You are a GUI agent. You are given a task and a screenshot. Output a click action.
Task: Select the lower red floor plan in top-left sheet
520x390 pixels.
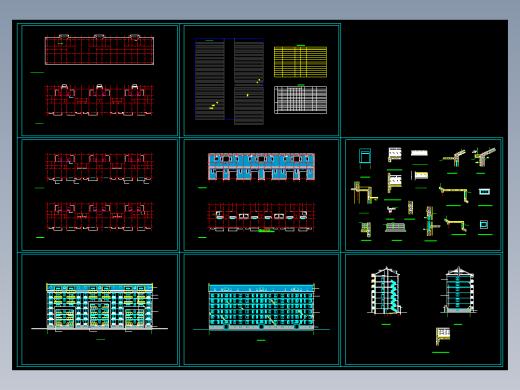click(x=99, y=100)
